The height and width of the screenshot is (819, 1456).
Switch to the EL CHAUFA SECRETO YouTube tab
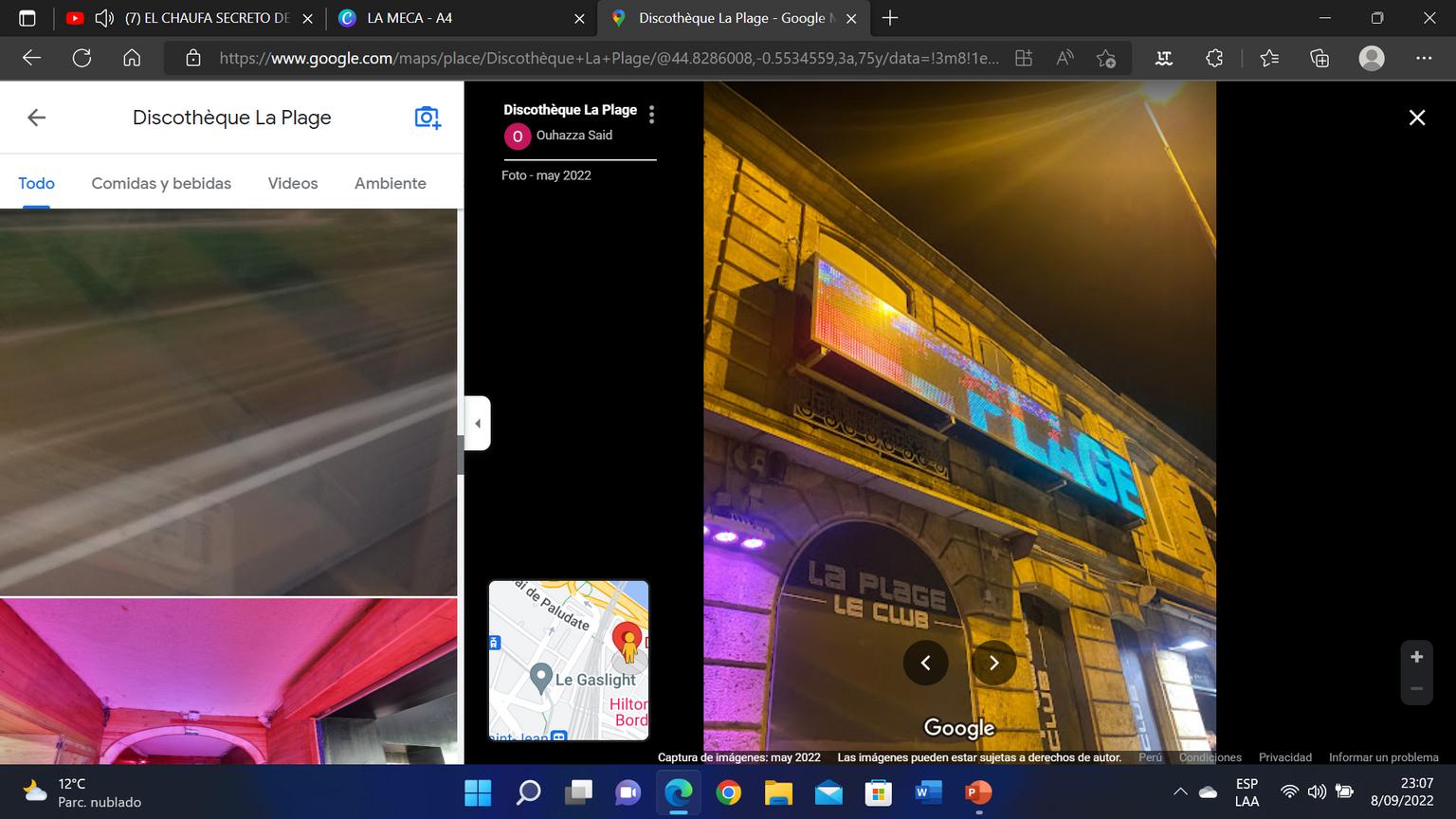pyautogui.click(x=207, y=18)
